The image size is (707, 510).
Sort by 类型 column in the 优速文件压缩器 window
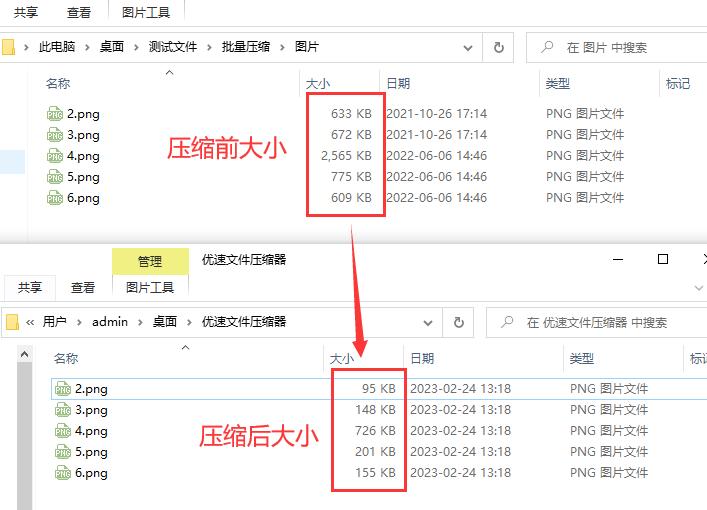click(582, 358)
